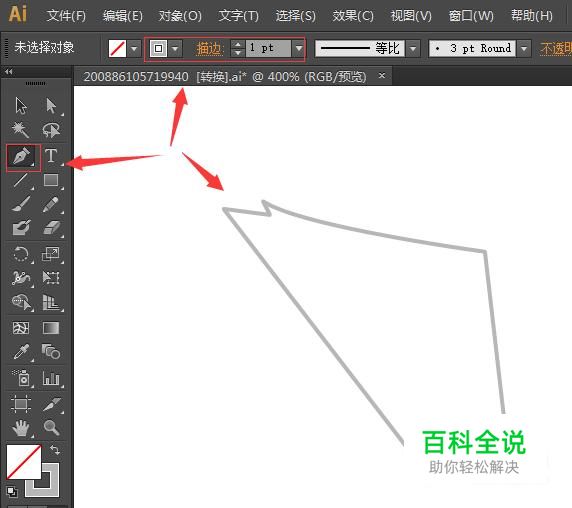Open the 选择(S) menu
Image resolution: width=572 pixels, height=508 pixels.
click(295, 16)
